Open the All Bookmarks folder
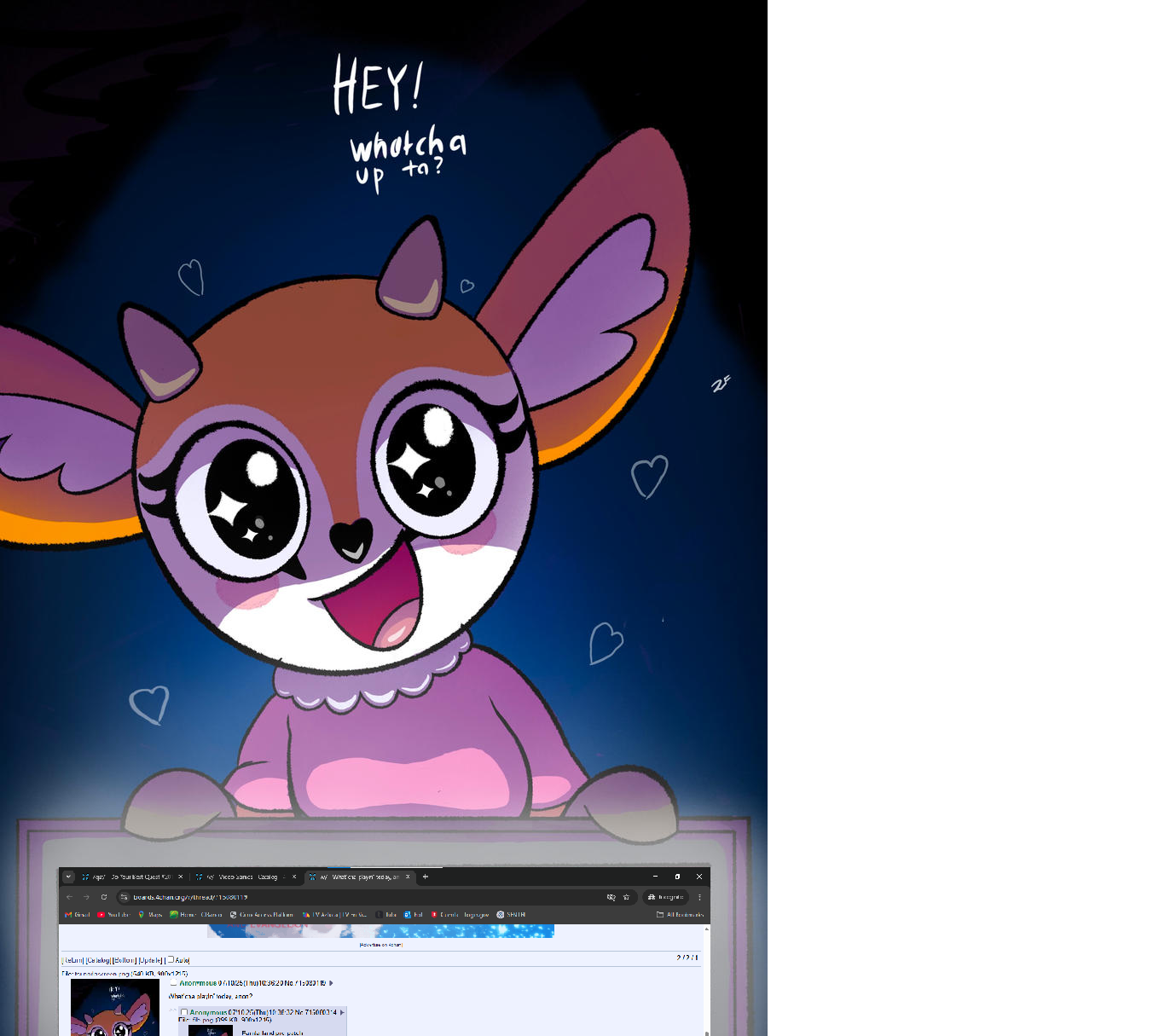 pos(680,915)
